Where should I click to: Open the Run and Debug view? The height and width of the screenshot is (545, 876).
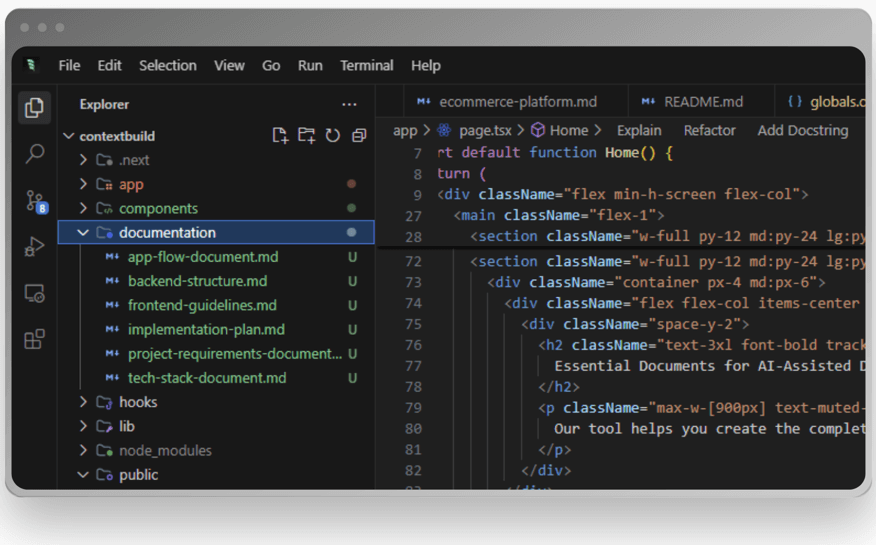coord(35,246)
